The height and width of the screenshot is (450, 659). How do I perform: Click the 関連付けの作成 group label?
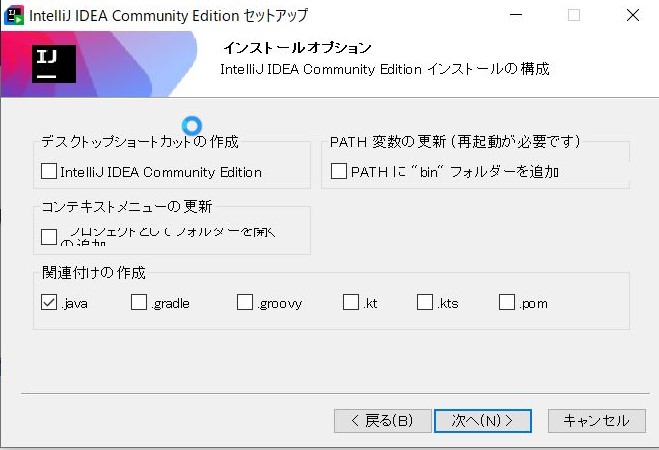94,273
